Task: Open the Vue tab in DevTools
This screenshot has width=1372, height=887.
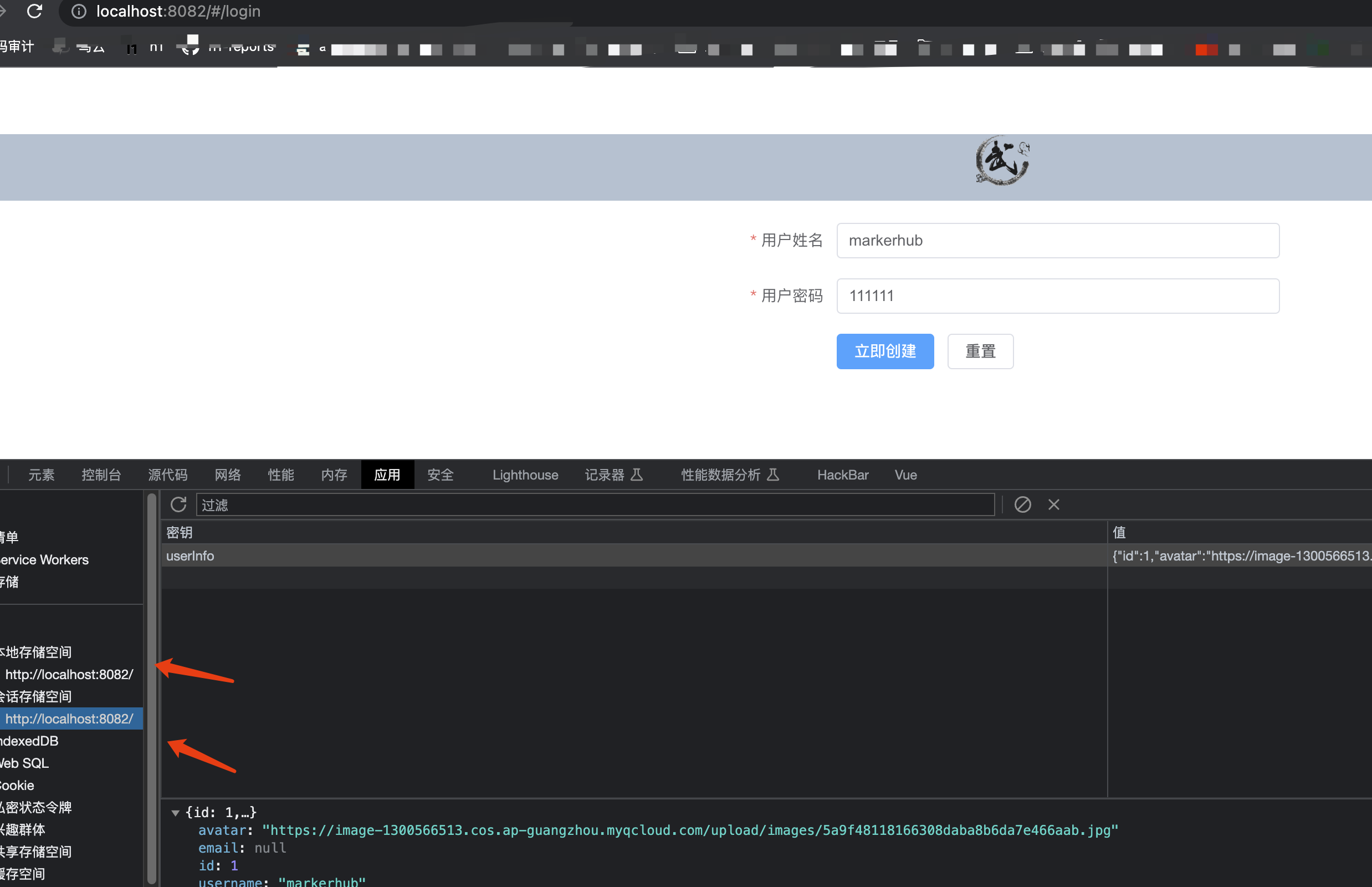Action: pyautogui.click(x=905, y=475)
